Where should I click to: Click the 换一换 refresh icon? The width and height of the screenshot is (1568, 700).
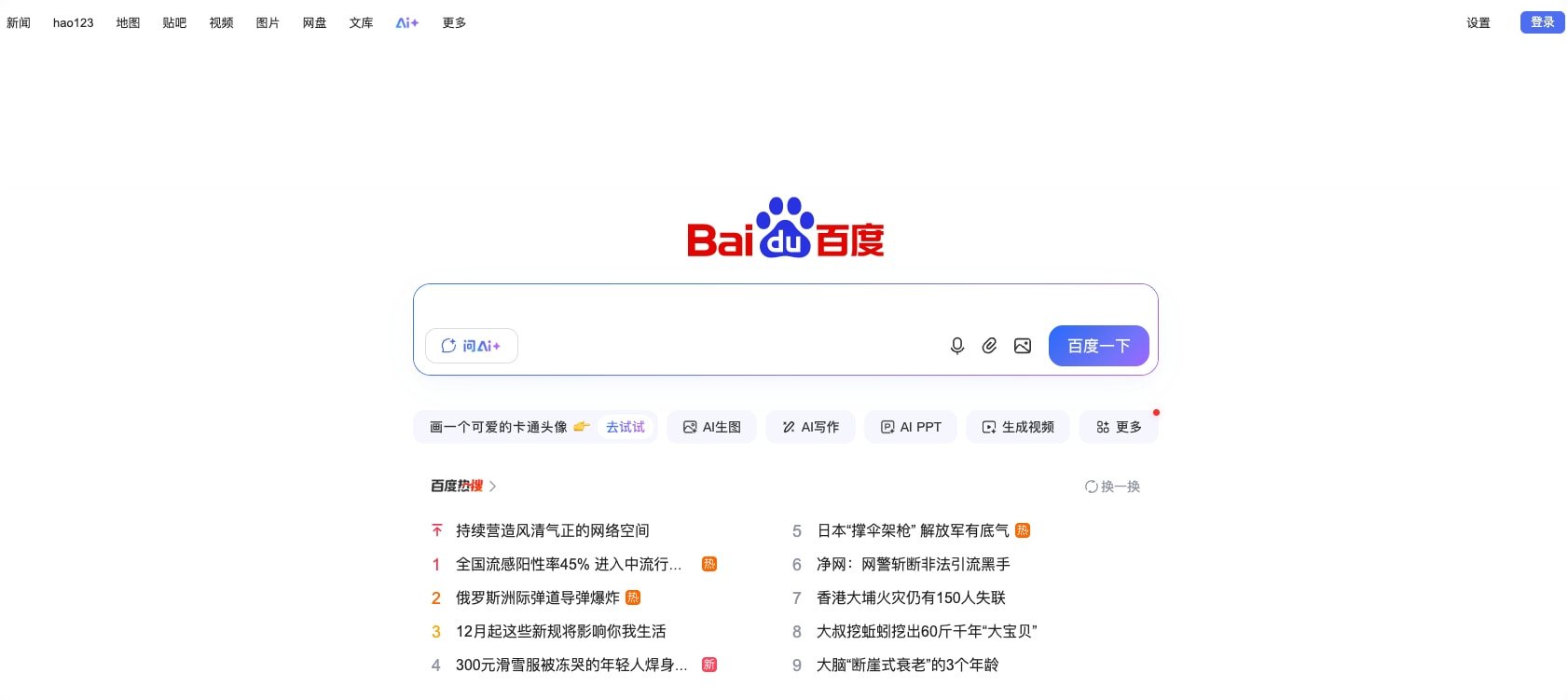[1091, 487]
